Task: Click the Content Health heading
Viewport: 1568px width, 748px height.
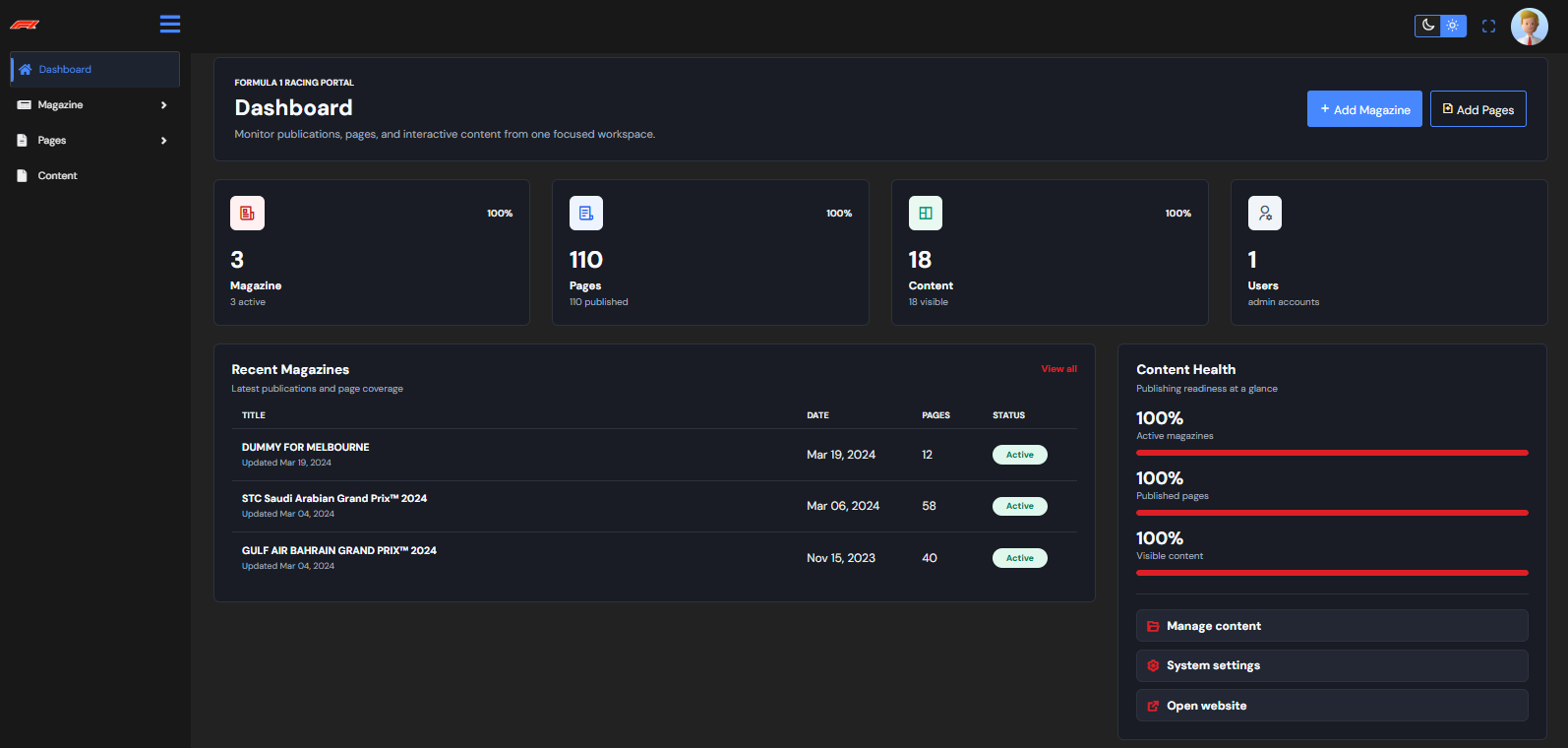Action: tap(1185, 369)
